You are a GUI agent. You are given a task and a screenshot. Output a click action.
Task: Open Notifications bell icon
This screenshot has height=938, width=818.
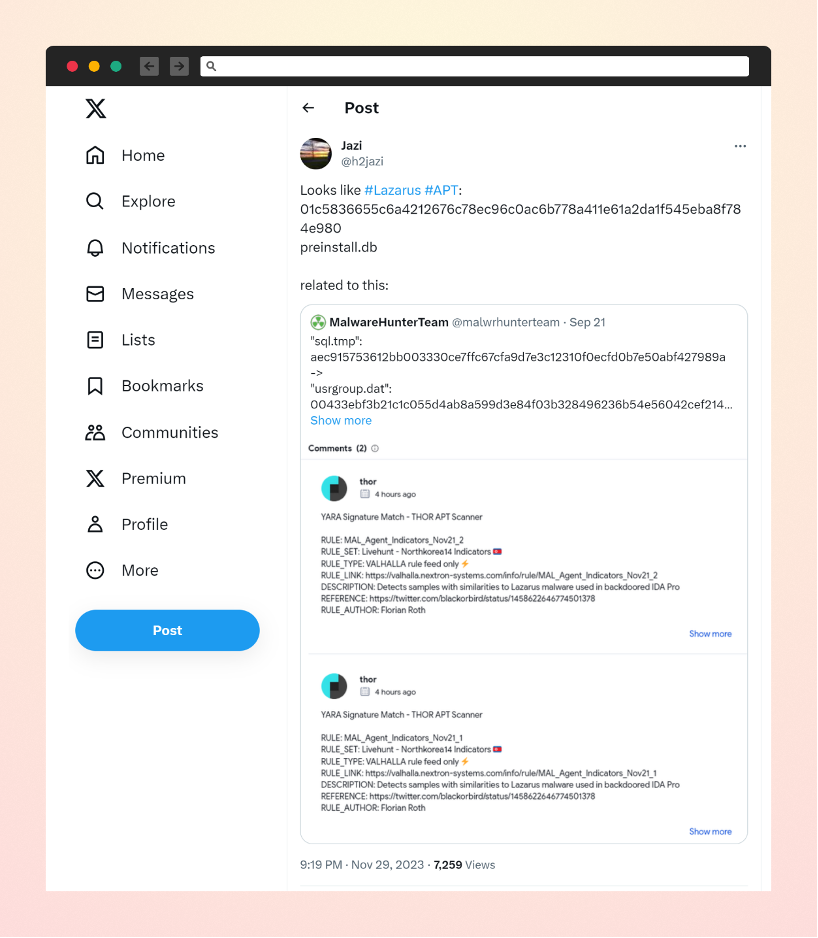(95, 248)
